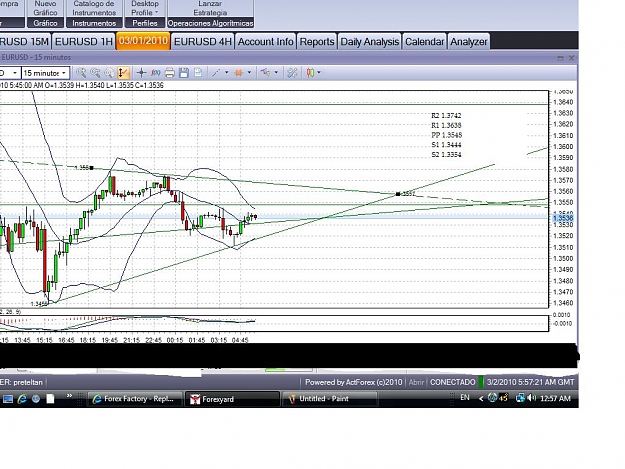Show hidden tray icons arrow
Image resolution: width=625 pixels, height=469 pixels.
[x=481, y=398]
